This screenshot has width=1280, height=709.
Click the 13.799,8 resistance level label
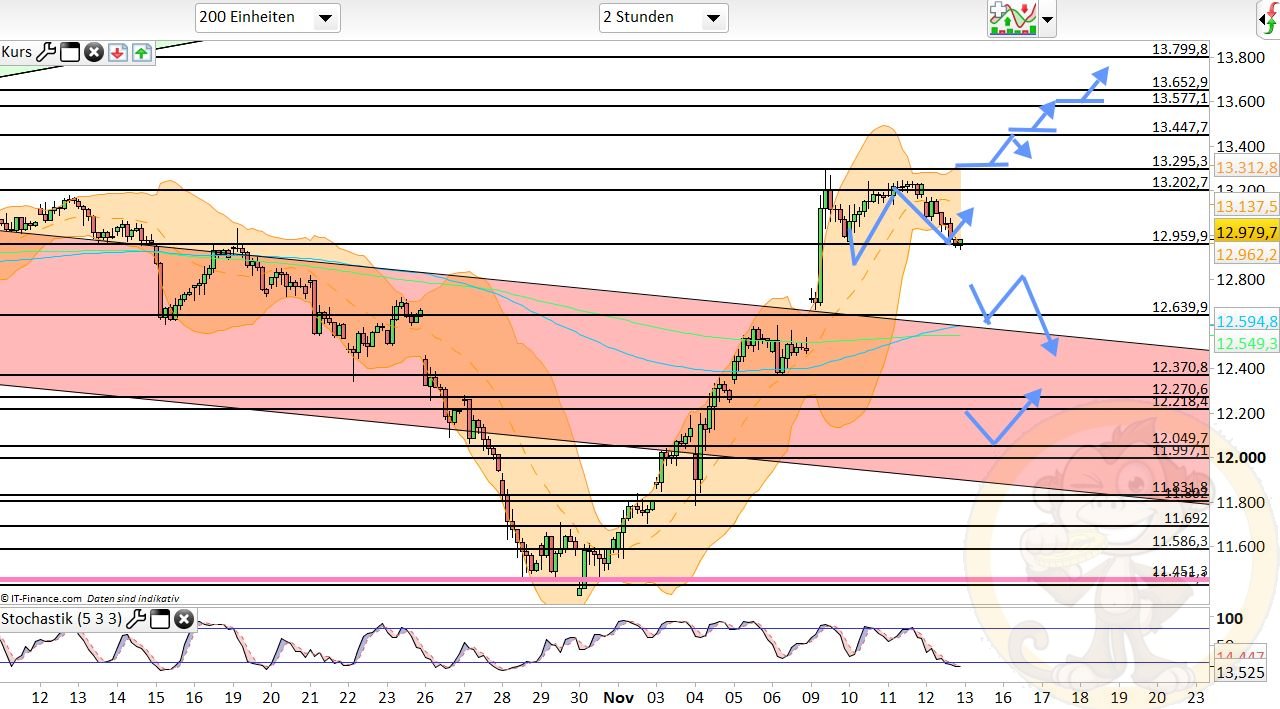[x=1180, y=49]
